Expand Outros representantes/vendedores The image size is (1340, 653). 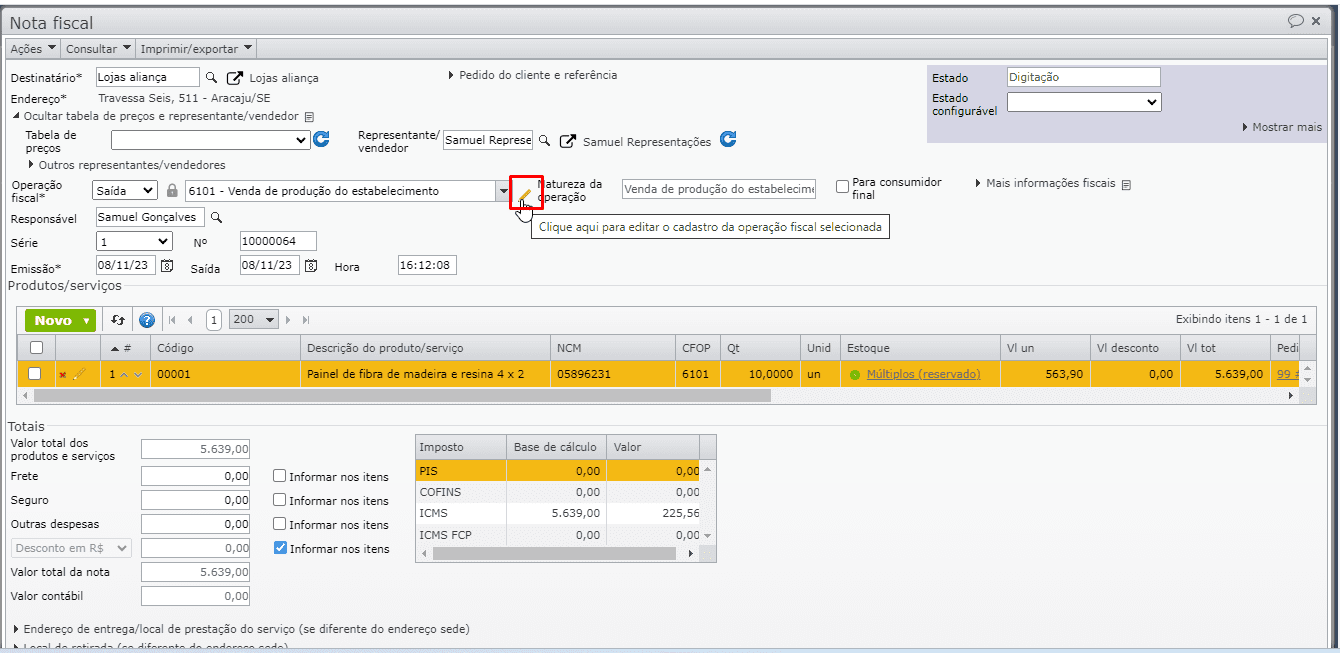tap(126, 165)
